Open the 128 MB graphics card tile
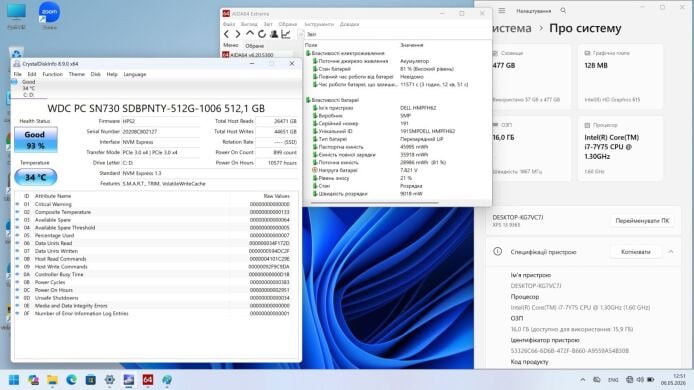 click(621, 76)
